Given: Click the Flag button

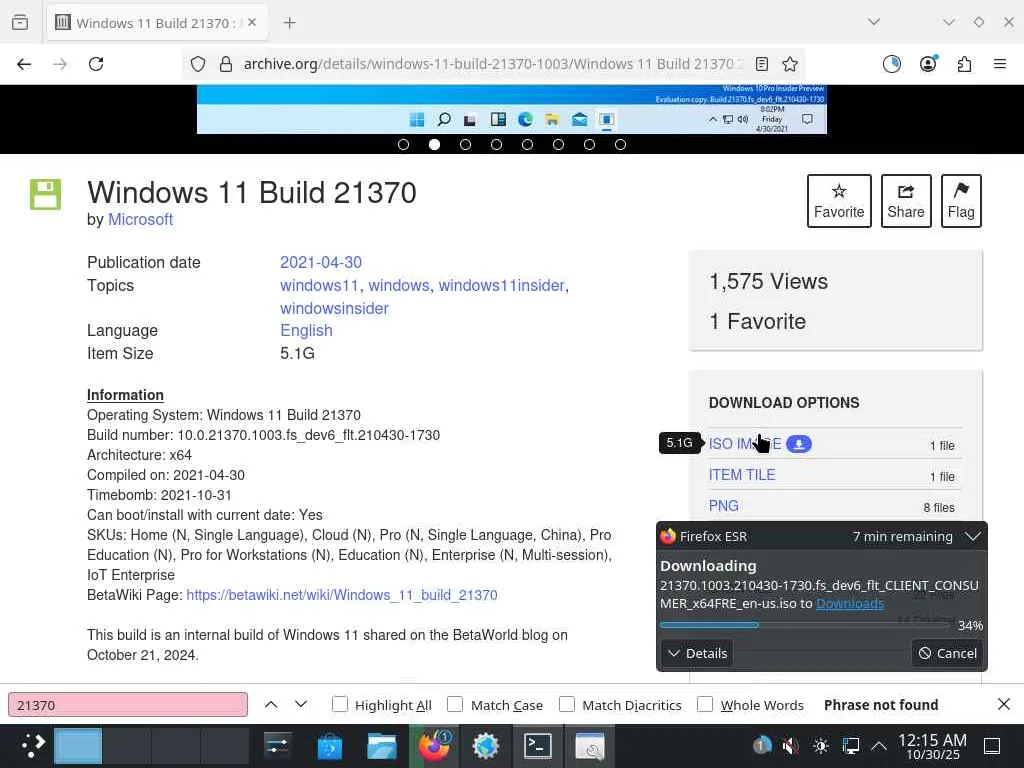Looking at the screenshot, I should 961,201.
